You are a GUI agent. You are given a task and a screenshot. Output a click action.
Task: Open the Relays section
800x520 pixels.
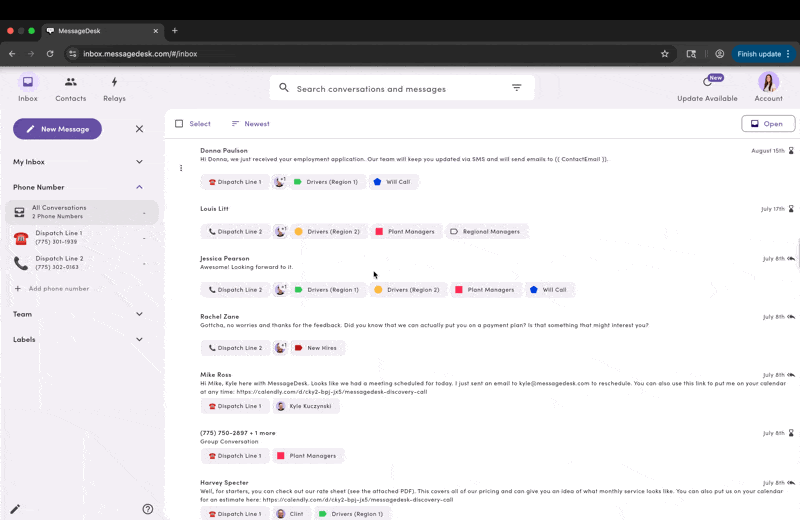(x=114, y=88)
